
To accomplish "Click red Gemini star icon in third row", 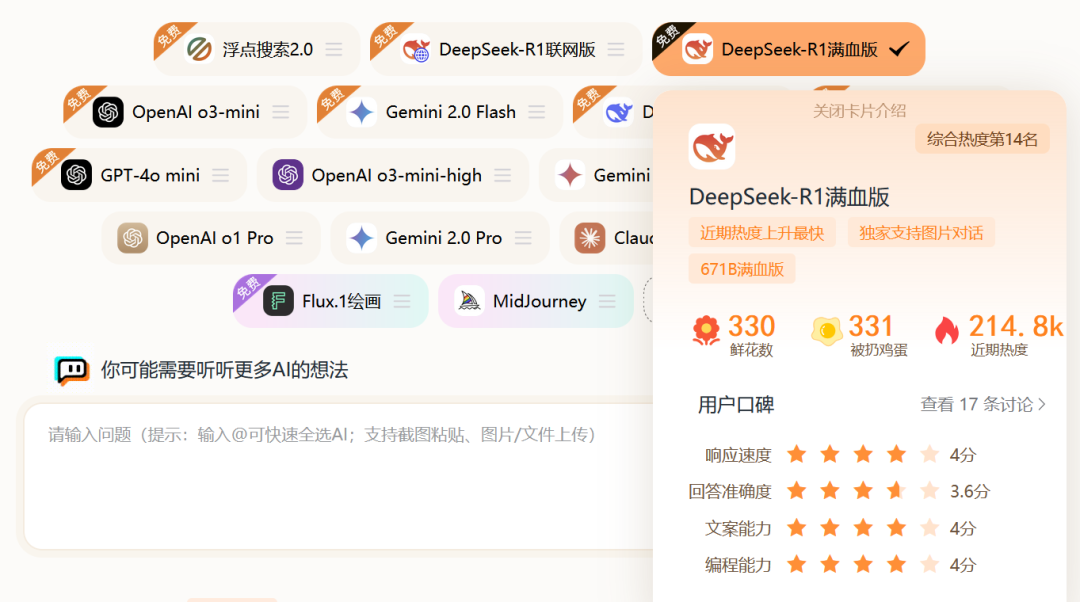I will pos(570,175).
